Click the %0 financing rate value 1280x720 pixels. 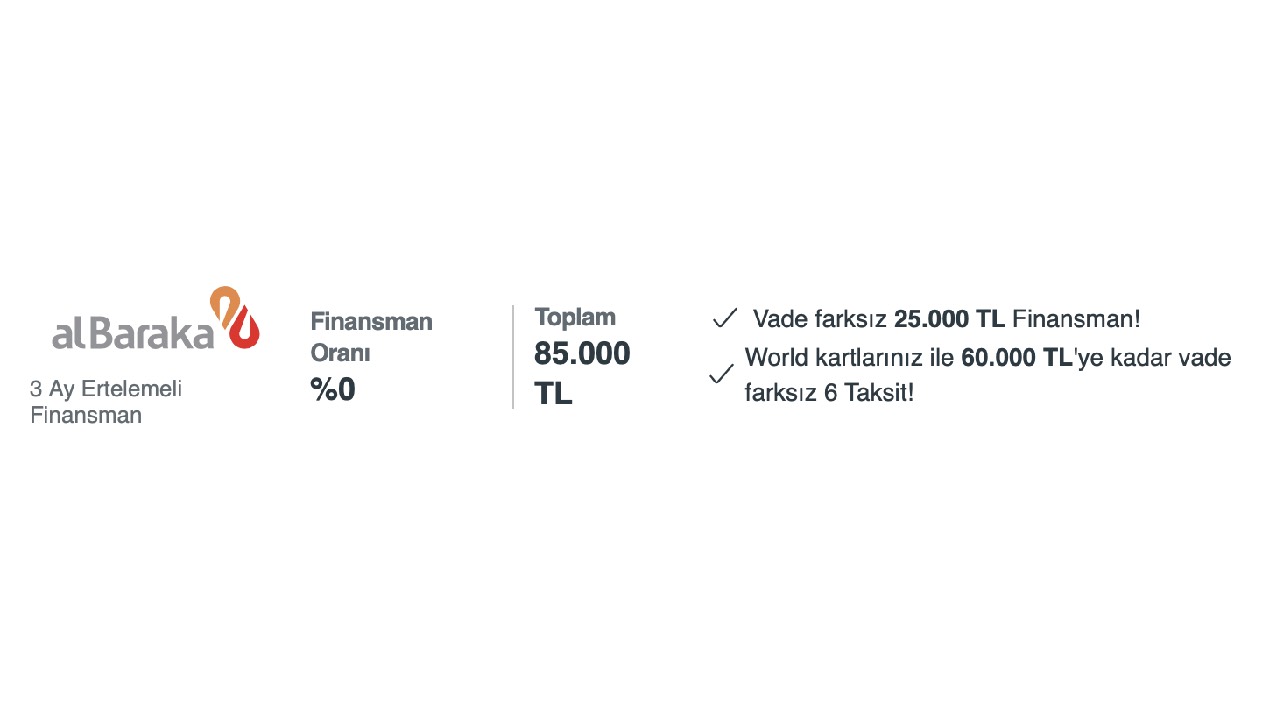tap(333, 390)
